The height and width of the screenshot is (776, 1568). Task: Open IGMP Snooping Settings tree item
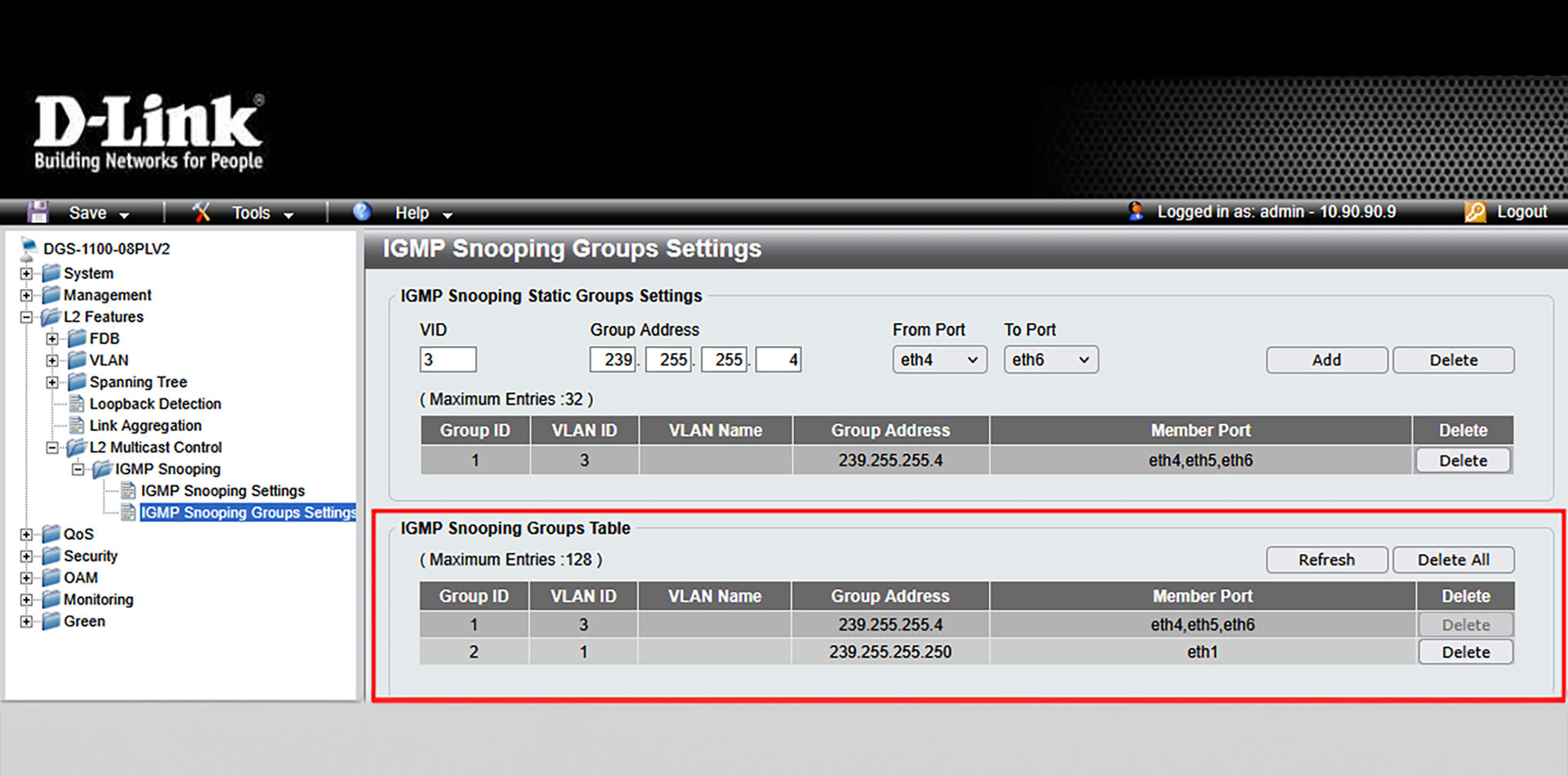222,491
